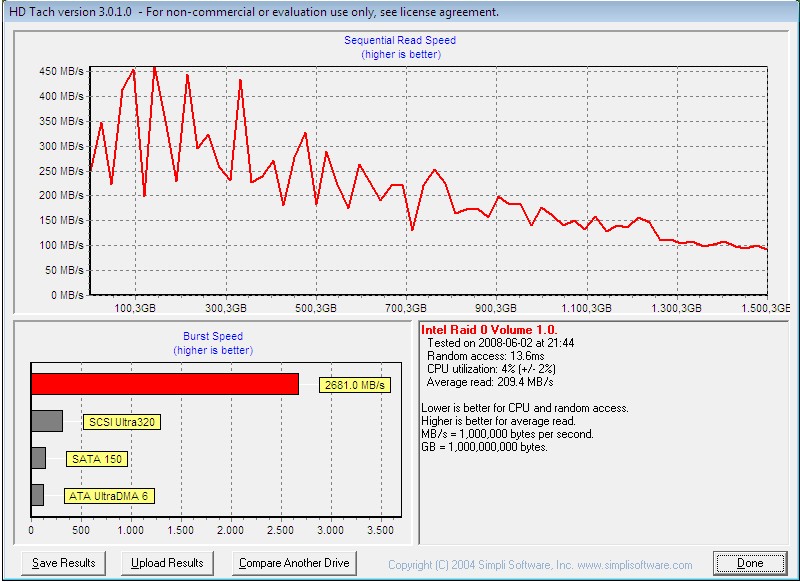The height and width of the screenshot is (582, 800).
Task: Click the 350 MB/s axis label
Action: (x=61, y=121)
